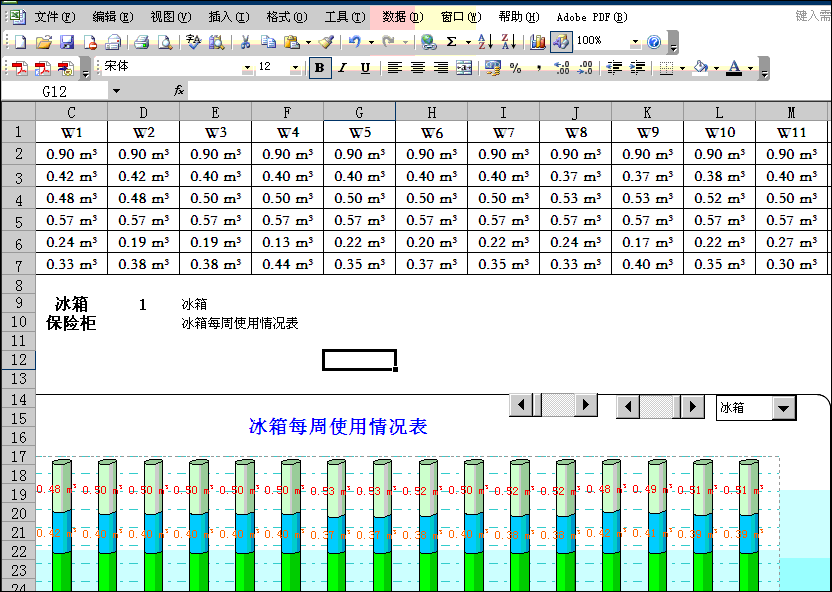This screenshot has width=832, height=592.
Task: Toggle Bold formatting button
Action: point(319,68)
